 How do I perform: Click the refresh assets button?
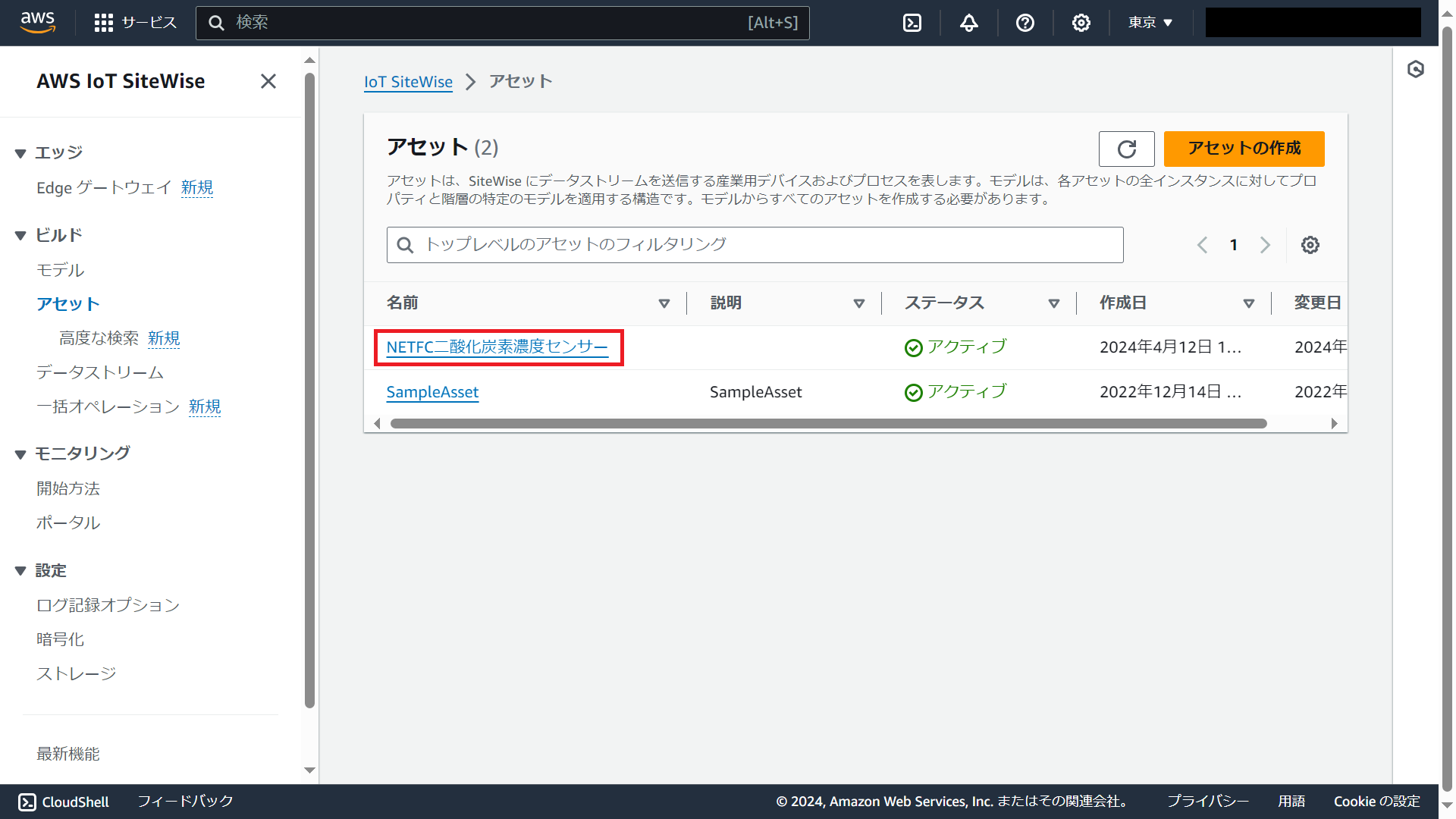(x=1126, y=149)
